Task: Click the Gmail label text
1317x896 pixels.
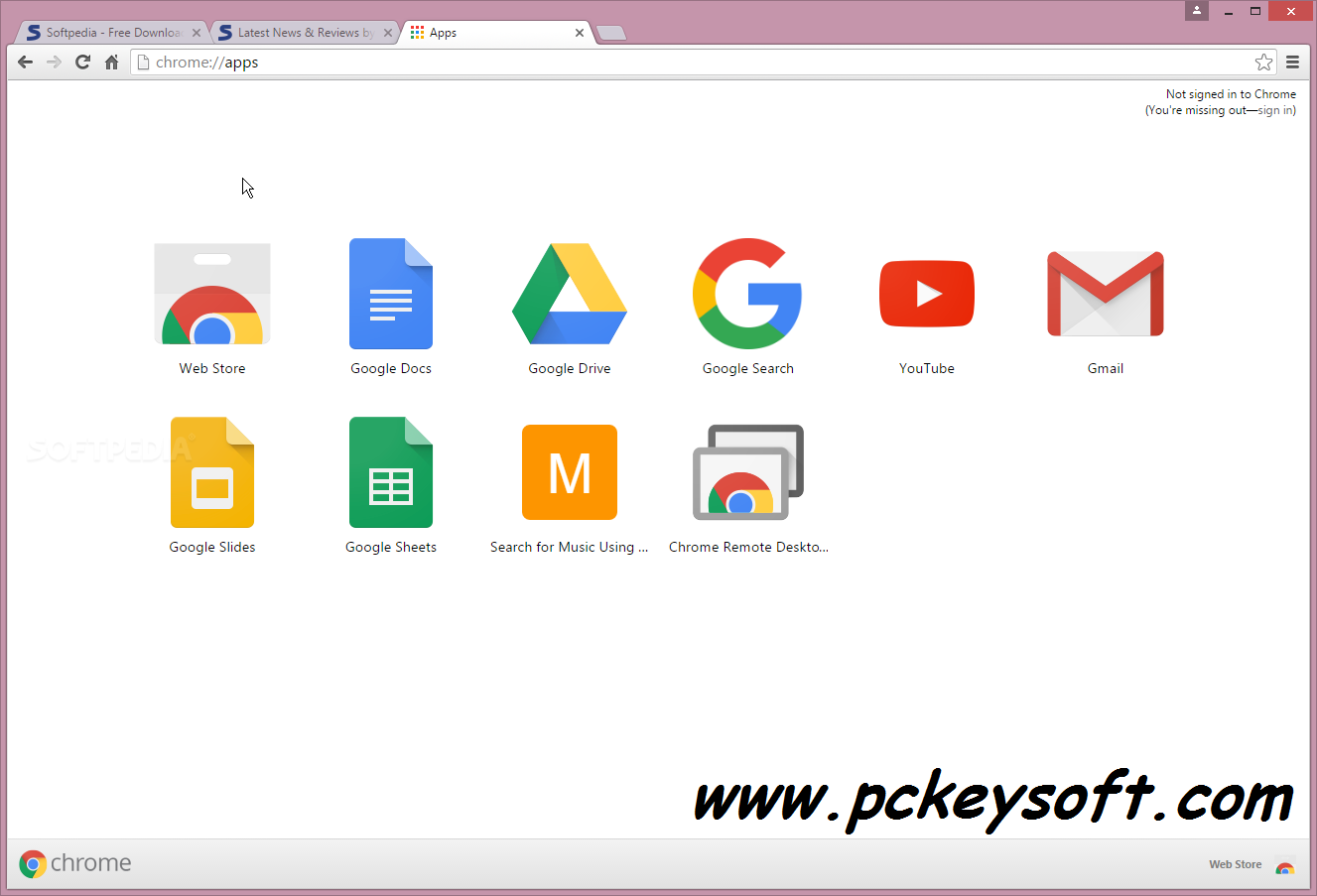Action: pyautogui.click(x=1106, y=368)
